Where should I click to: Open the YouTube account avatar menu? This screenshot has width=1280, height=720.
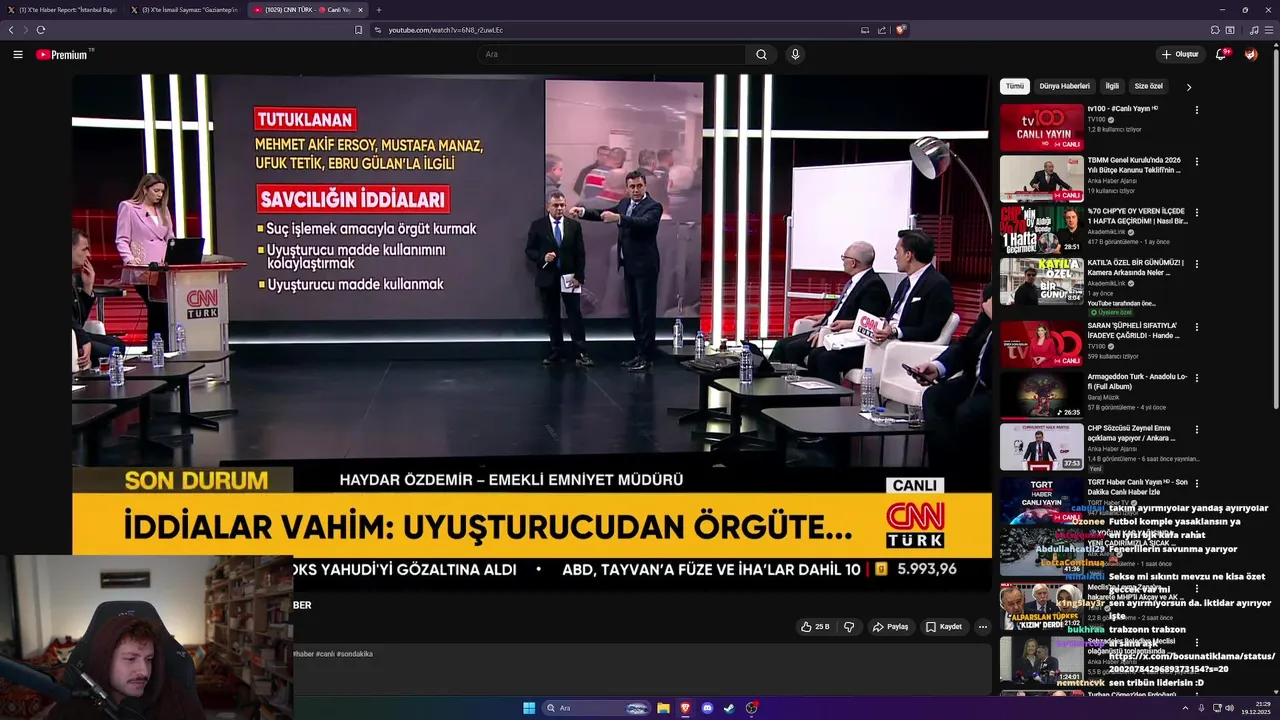(x=1251, y=55)
